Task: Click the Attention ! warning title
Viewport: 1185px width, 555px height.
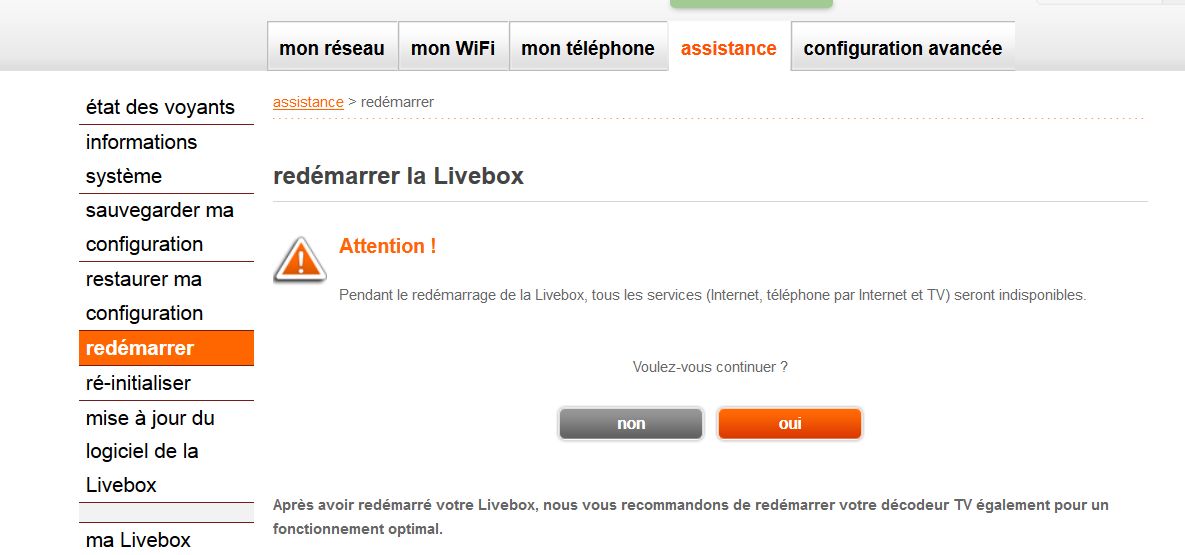Action: (388, 246)
